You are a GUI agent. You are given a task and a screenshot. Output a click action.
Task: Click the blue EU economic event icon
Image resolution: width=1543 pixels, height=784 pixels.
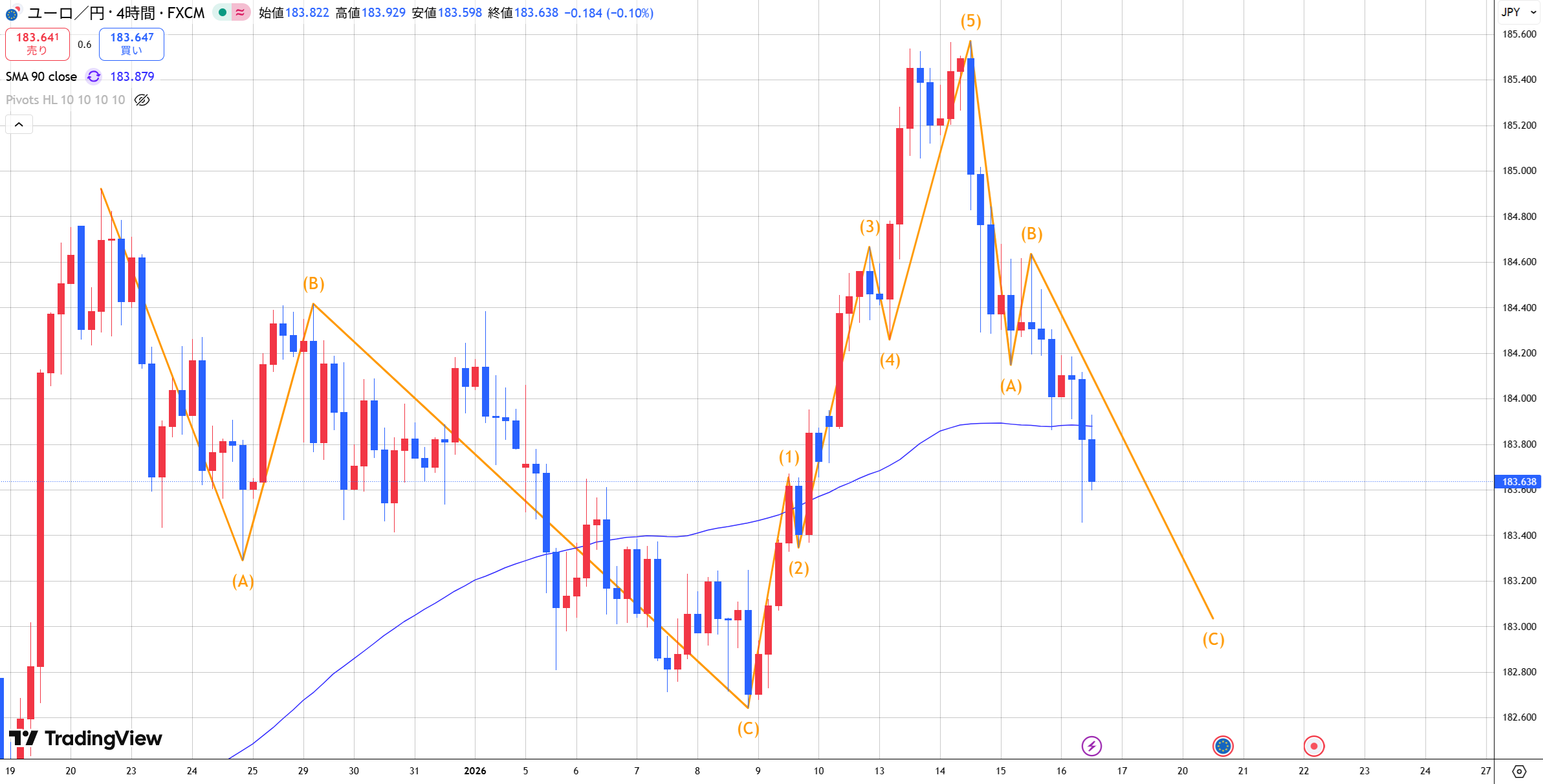click(1222, 746)
